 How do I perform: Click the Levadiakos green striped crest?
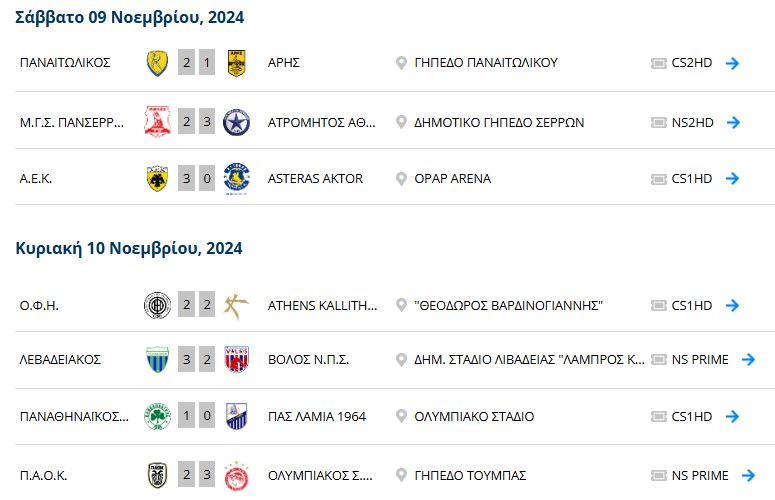(157, 359)
